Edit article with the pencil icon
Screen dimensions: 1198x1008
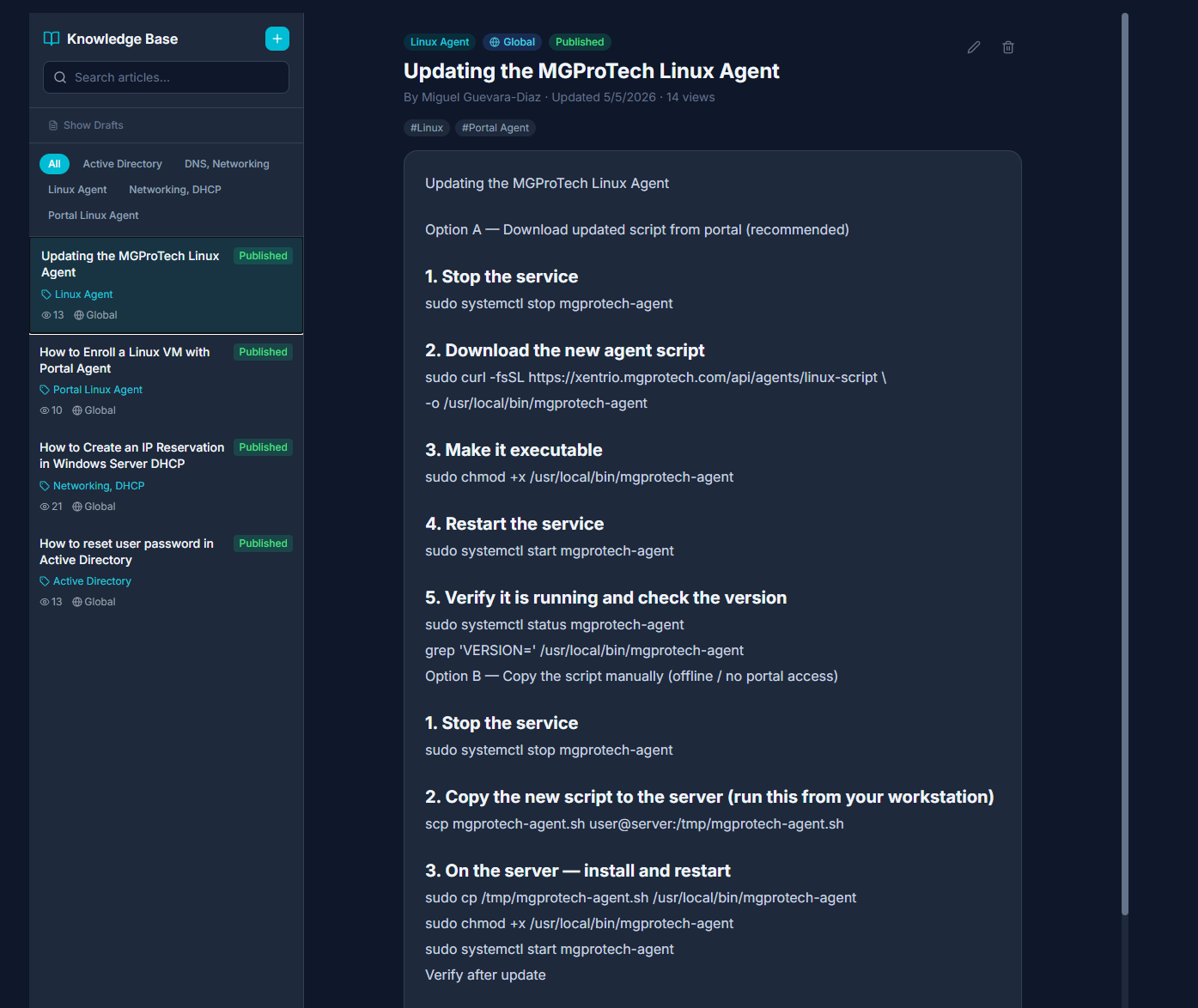[974, 47]
